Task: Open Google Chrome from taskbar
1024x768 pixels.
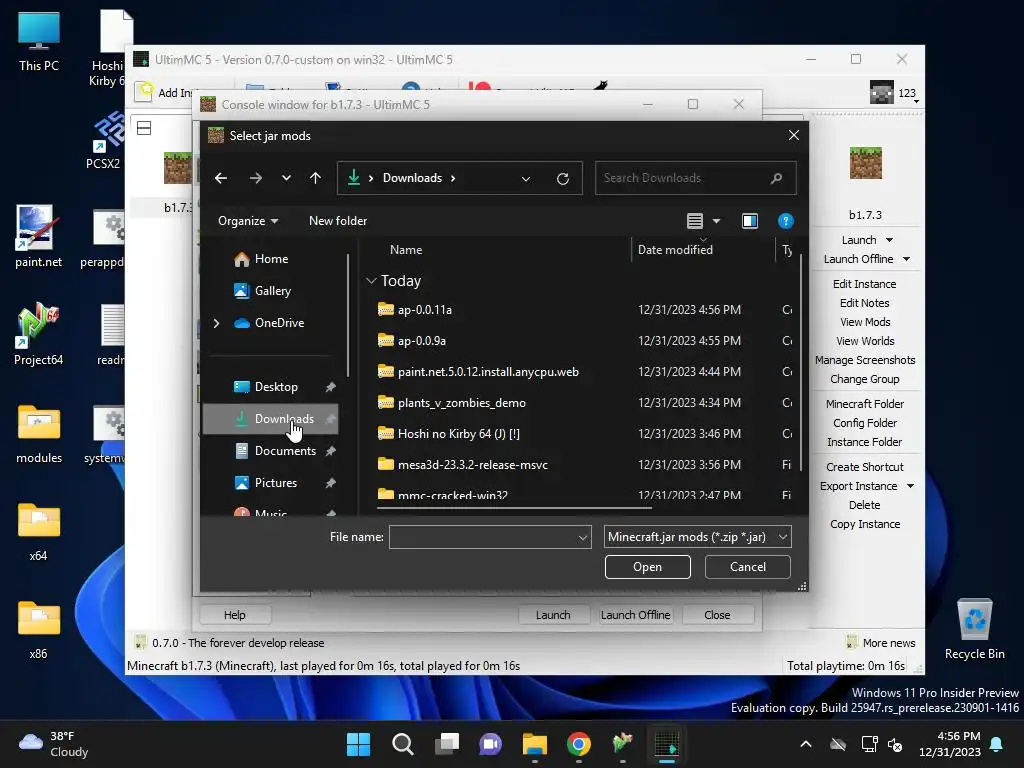Action: pos(578,744)
